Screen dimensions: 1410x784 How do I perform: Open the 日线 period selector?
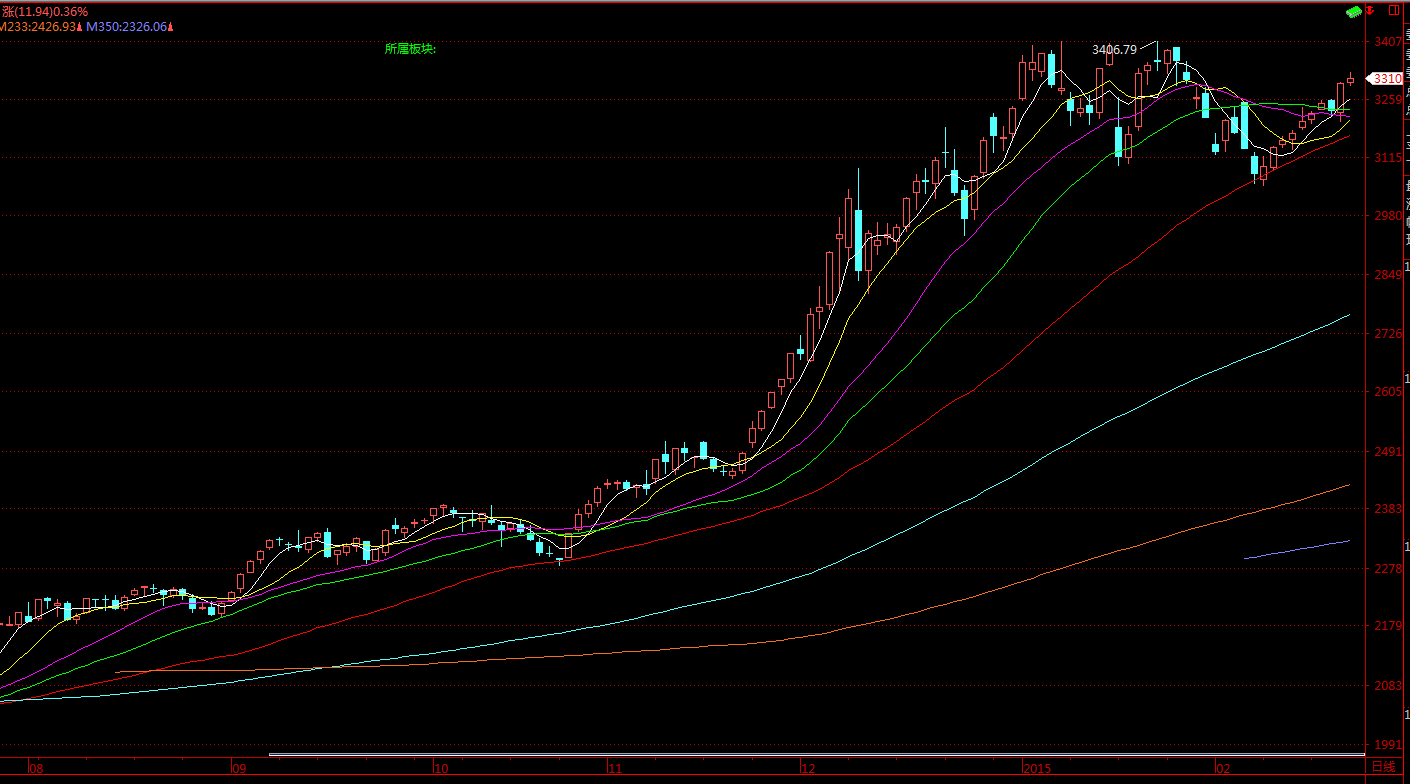1384,767
